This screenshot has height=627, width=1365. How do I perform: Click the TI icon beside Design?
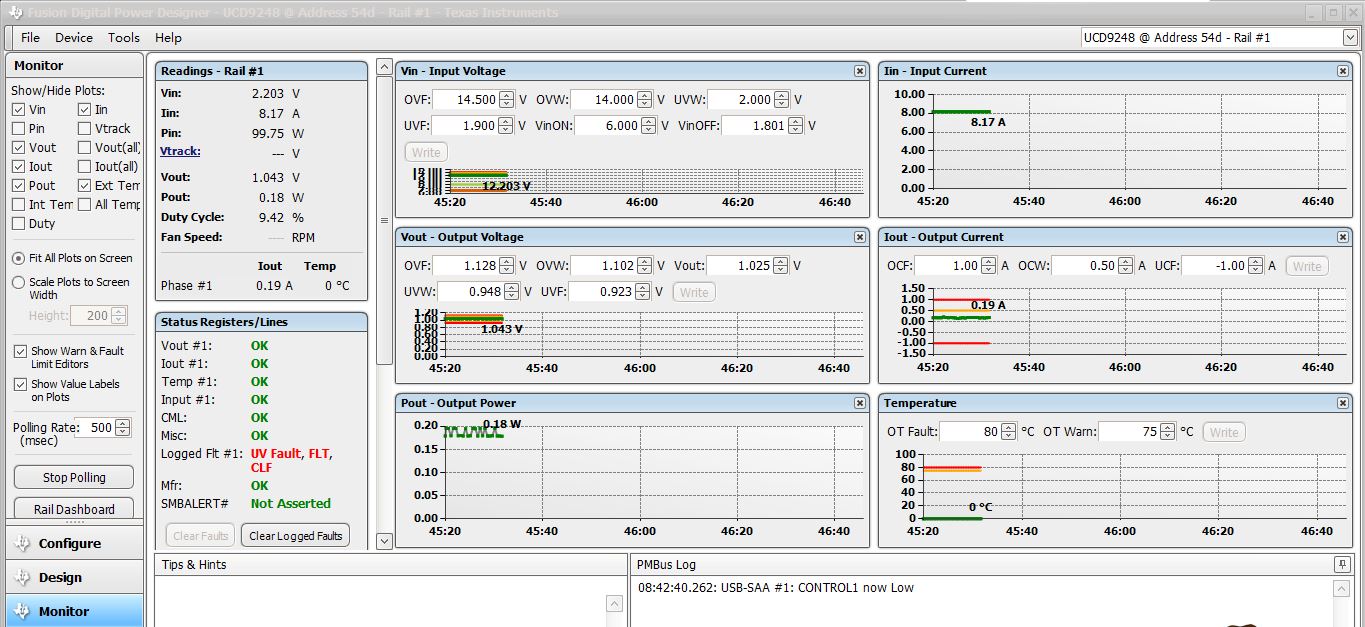coord(21,577)
